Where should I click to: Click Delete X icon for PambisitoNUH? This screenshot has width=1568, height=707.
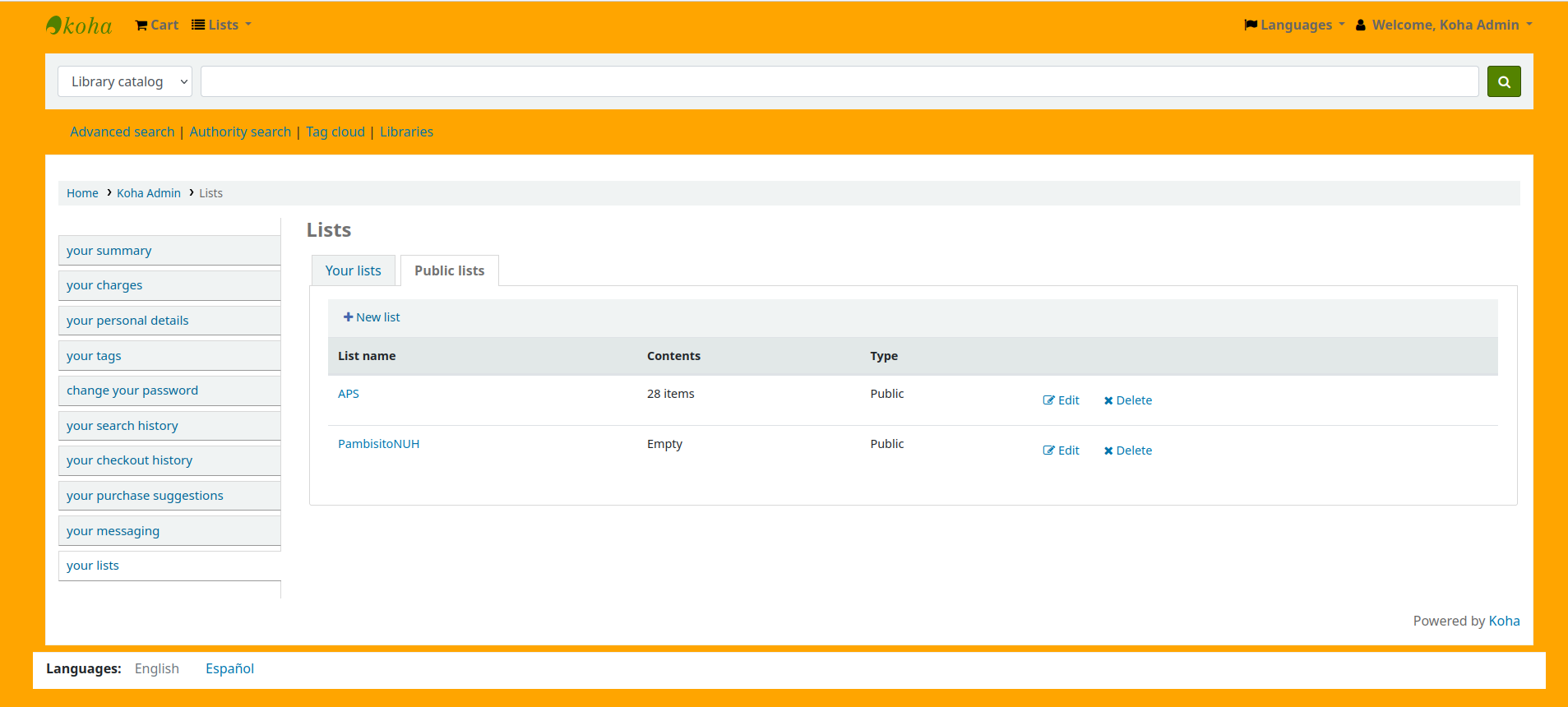pyautogui.click(x=1108, y=451)
